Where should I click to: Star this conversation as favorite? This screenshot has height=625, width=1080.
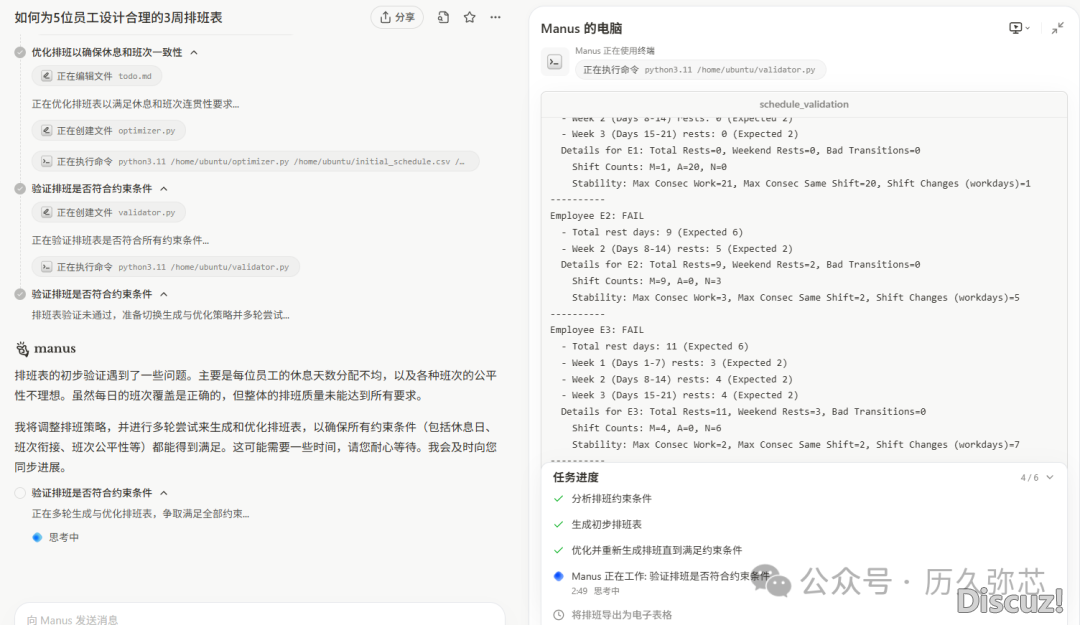coord(469,18)
